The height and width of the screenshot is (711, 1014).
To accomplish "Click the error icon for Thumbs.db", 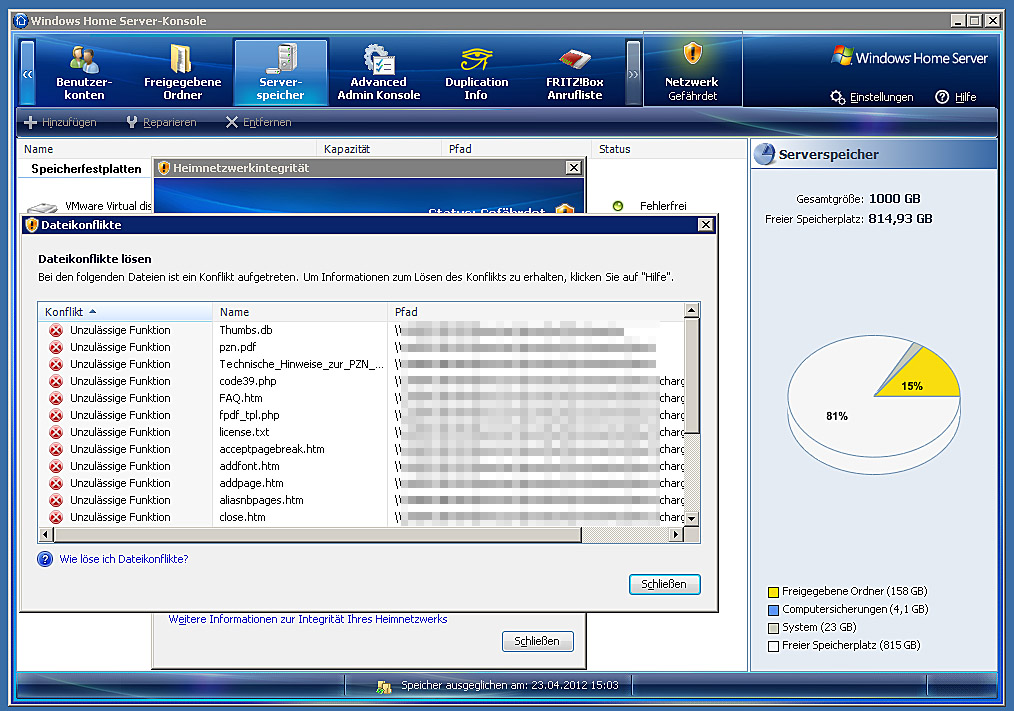I will 56,330.
